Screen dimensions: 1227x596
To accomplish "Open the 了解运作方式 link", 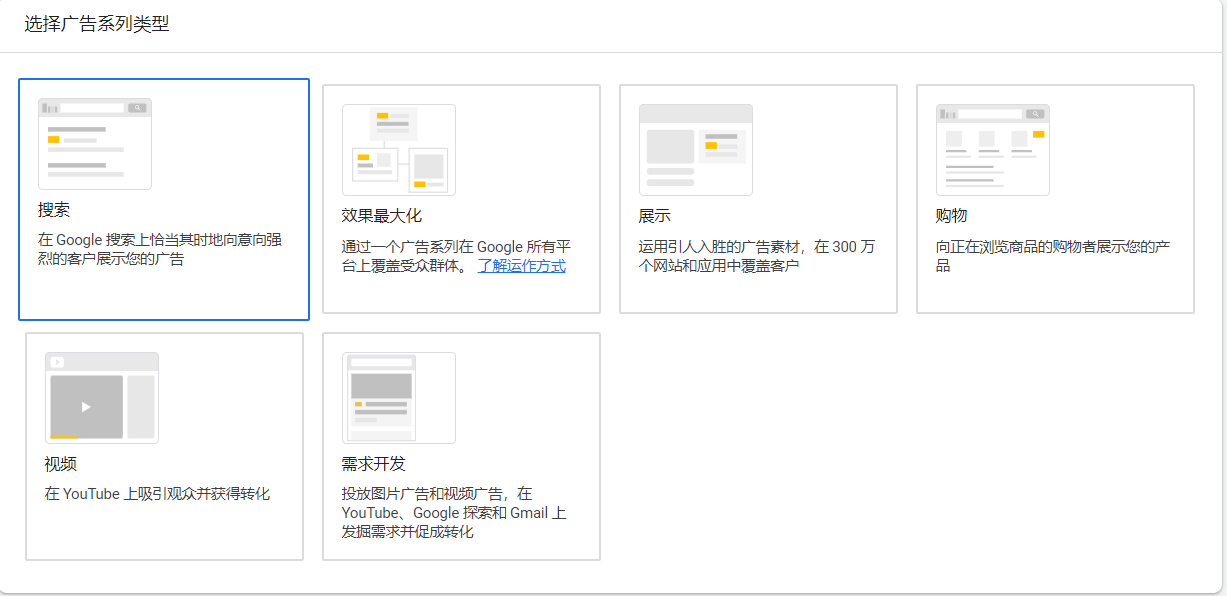I will coord(521,266).
